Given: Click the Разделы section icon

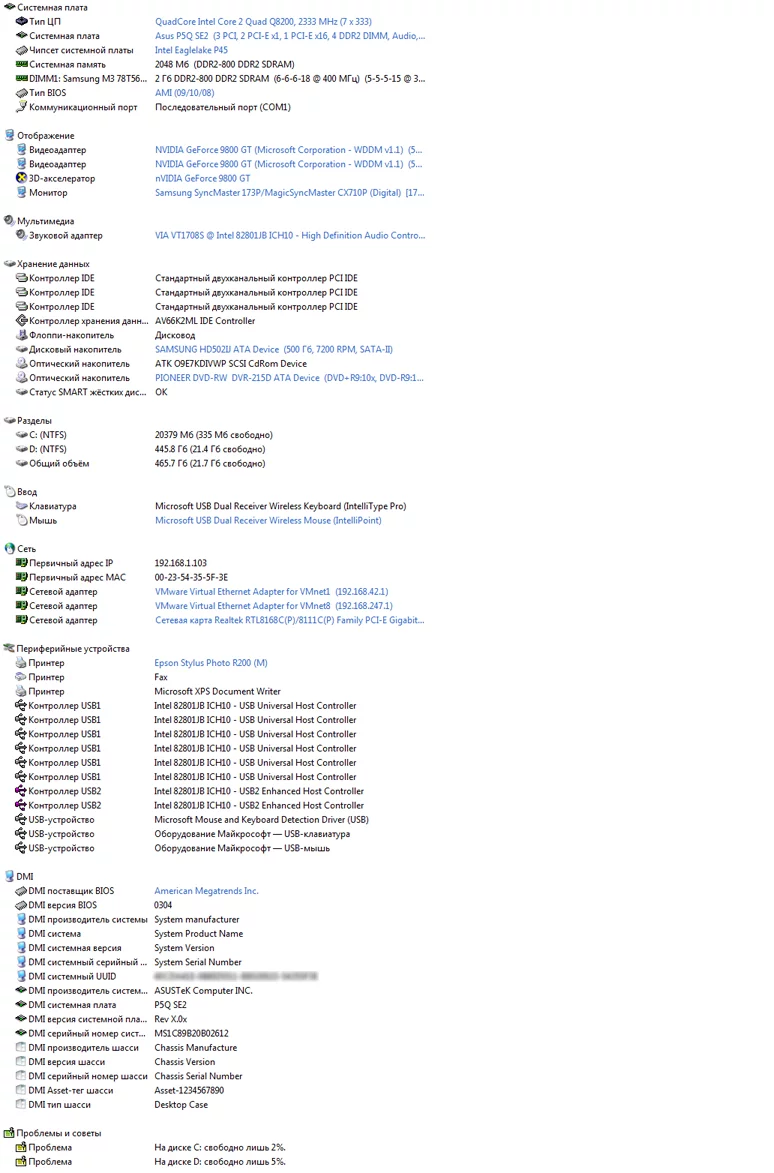Looking at the screenshot, I should (10, 420).
